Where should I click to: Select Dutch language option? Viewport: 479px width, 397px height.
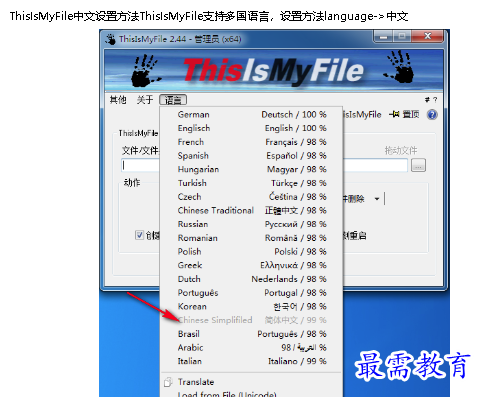click(x=252, y=279)
